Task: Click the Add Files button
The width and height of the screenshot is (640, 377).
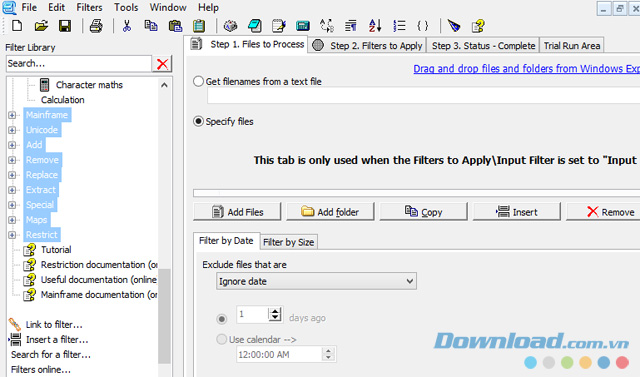Action: click(237, 212)
